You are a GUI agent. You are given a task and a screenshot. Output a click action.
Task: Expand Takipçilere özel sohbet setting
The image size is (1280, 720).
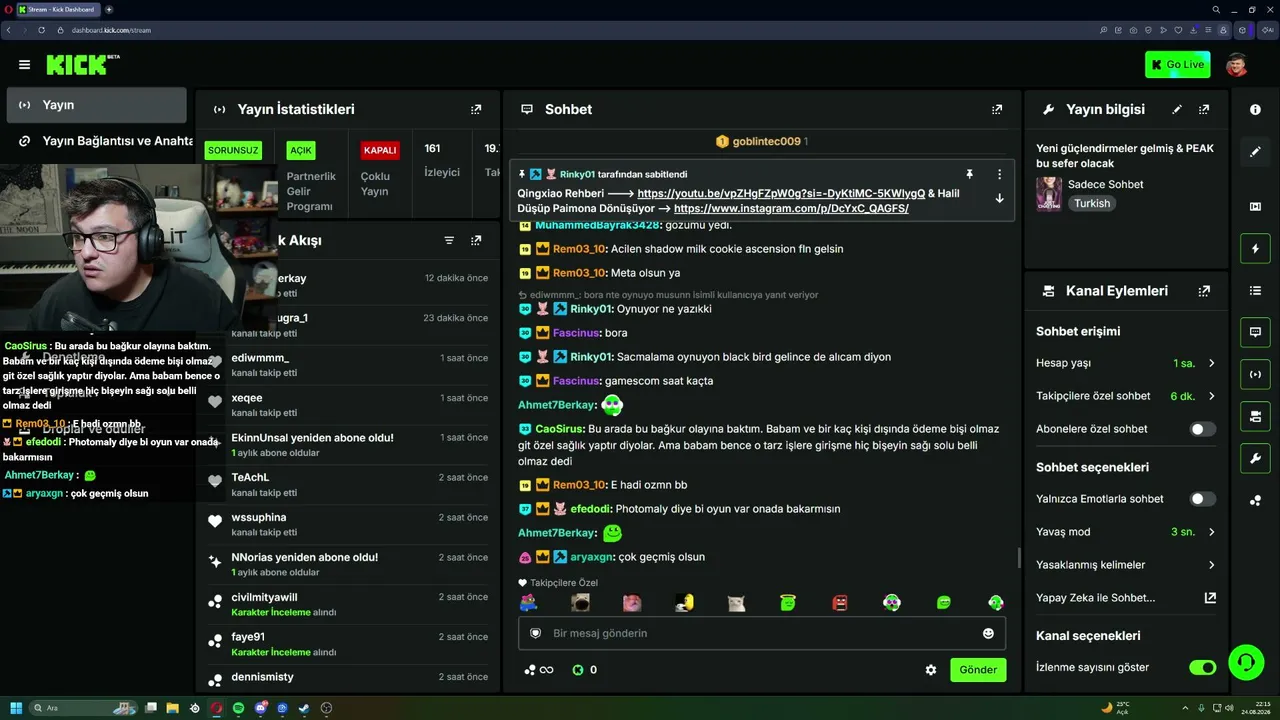[x=1126, y=396]
